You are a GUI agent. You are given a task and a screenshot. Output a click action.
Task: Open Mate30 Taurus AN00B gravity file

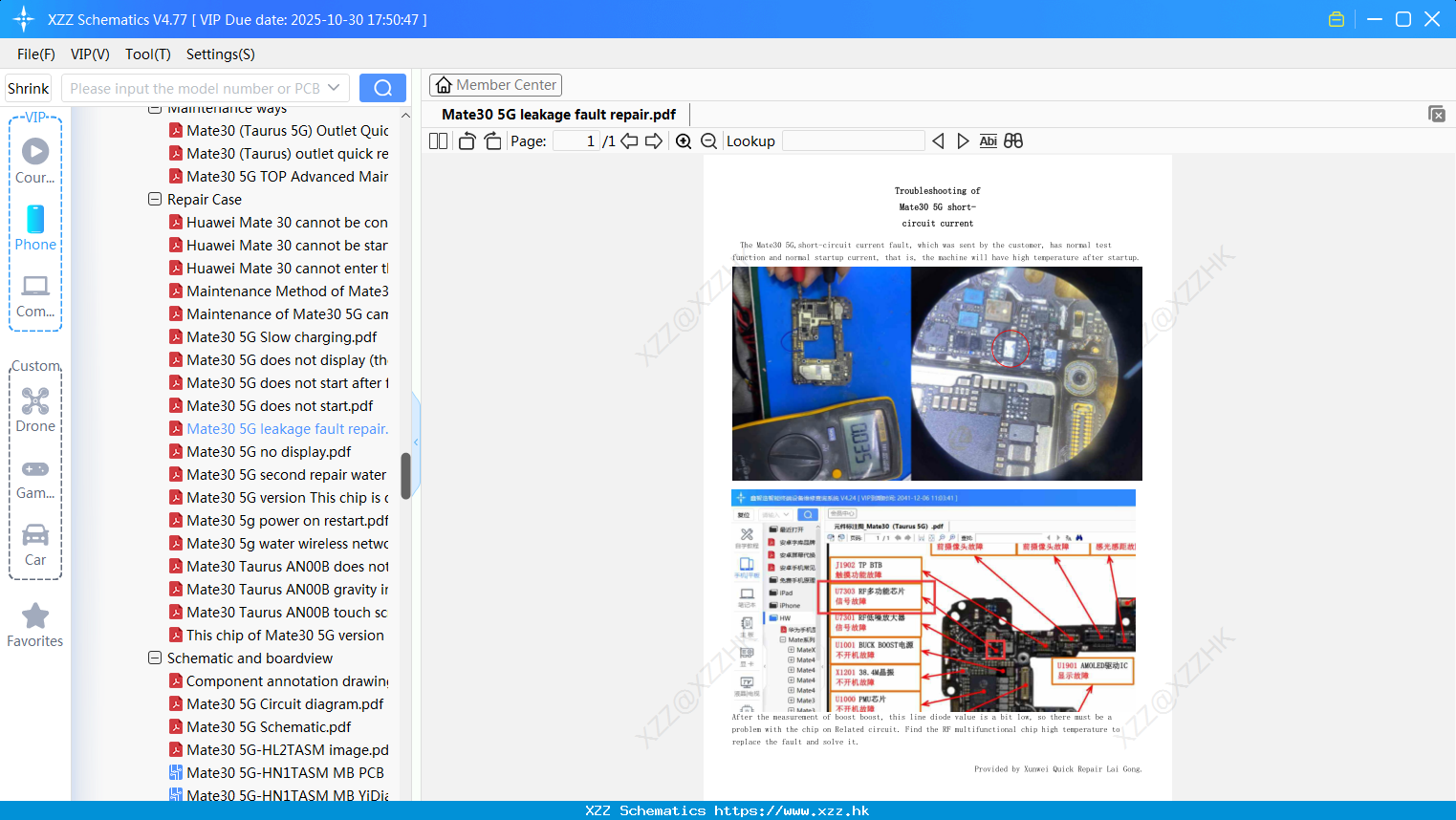[x=278, y=590]
